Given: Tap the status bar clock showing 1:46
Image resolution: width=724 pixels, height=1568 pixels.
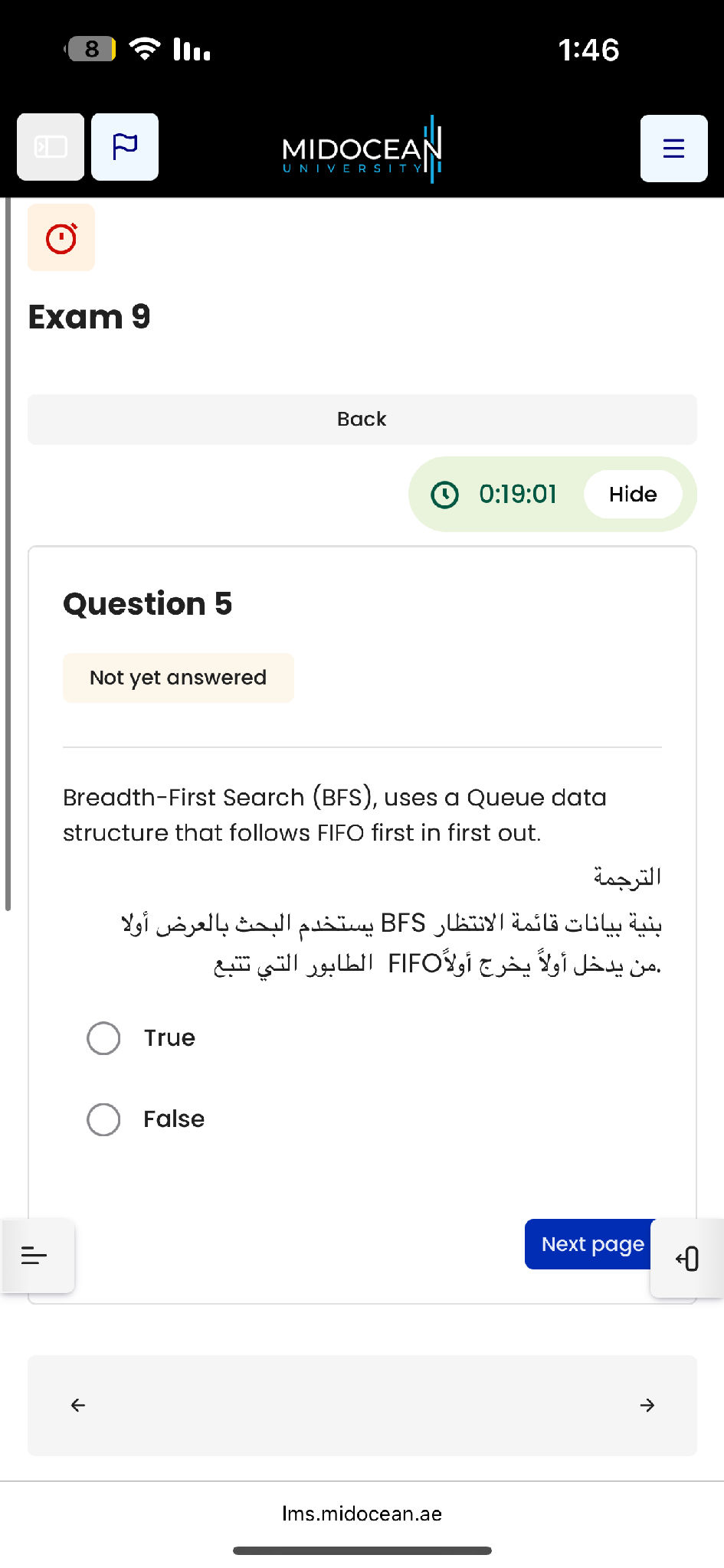Looking at the screenshot, I should [x=588, y=49].
